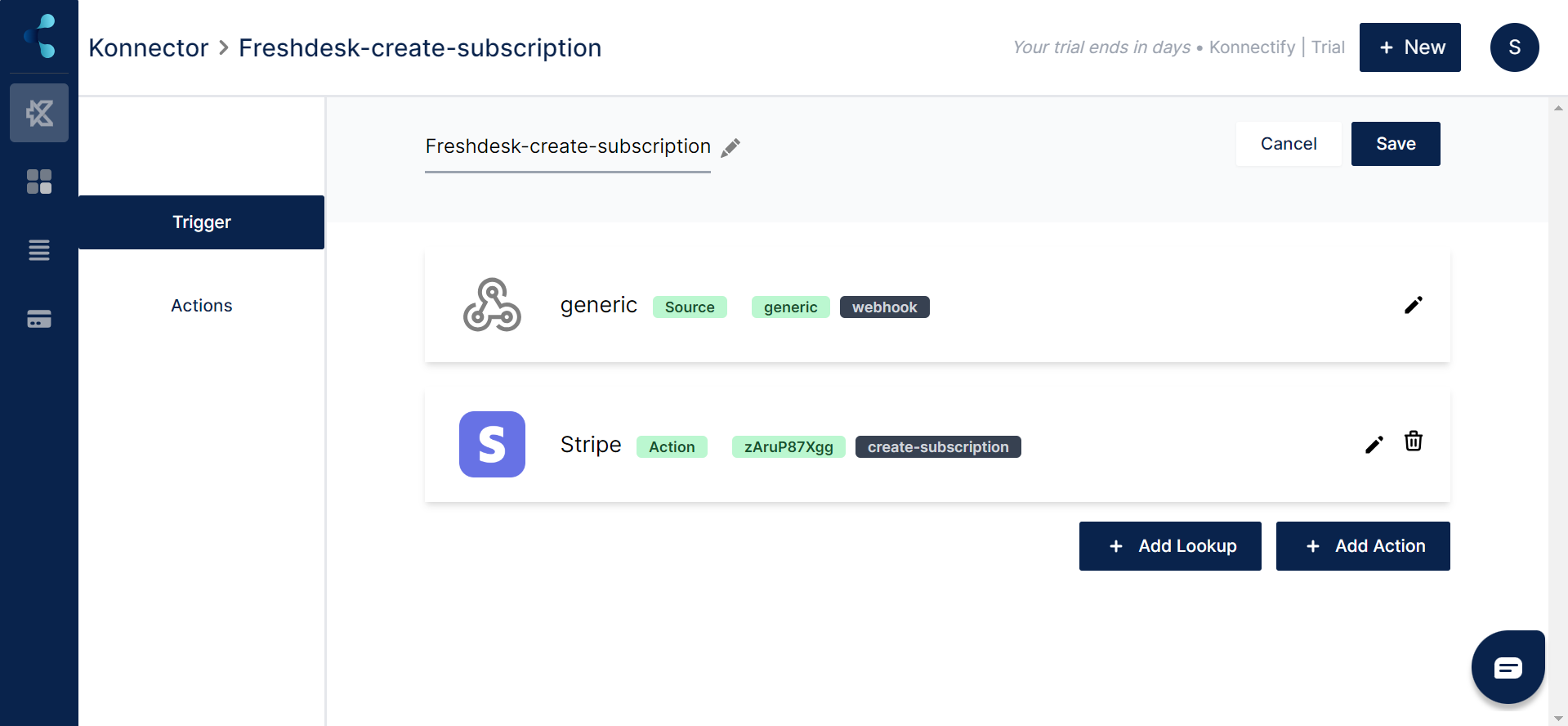Delete the Stripe action with the trash icon
1568x726 pixels.
click(1414, 441)
